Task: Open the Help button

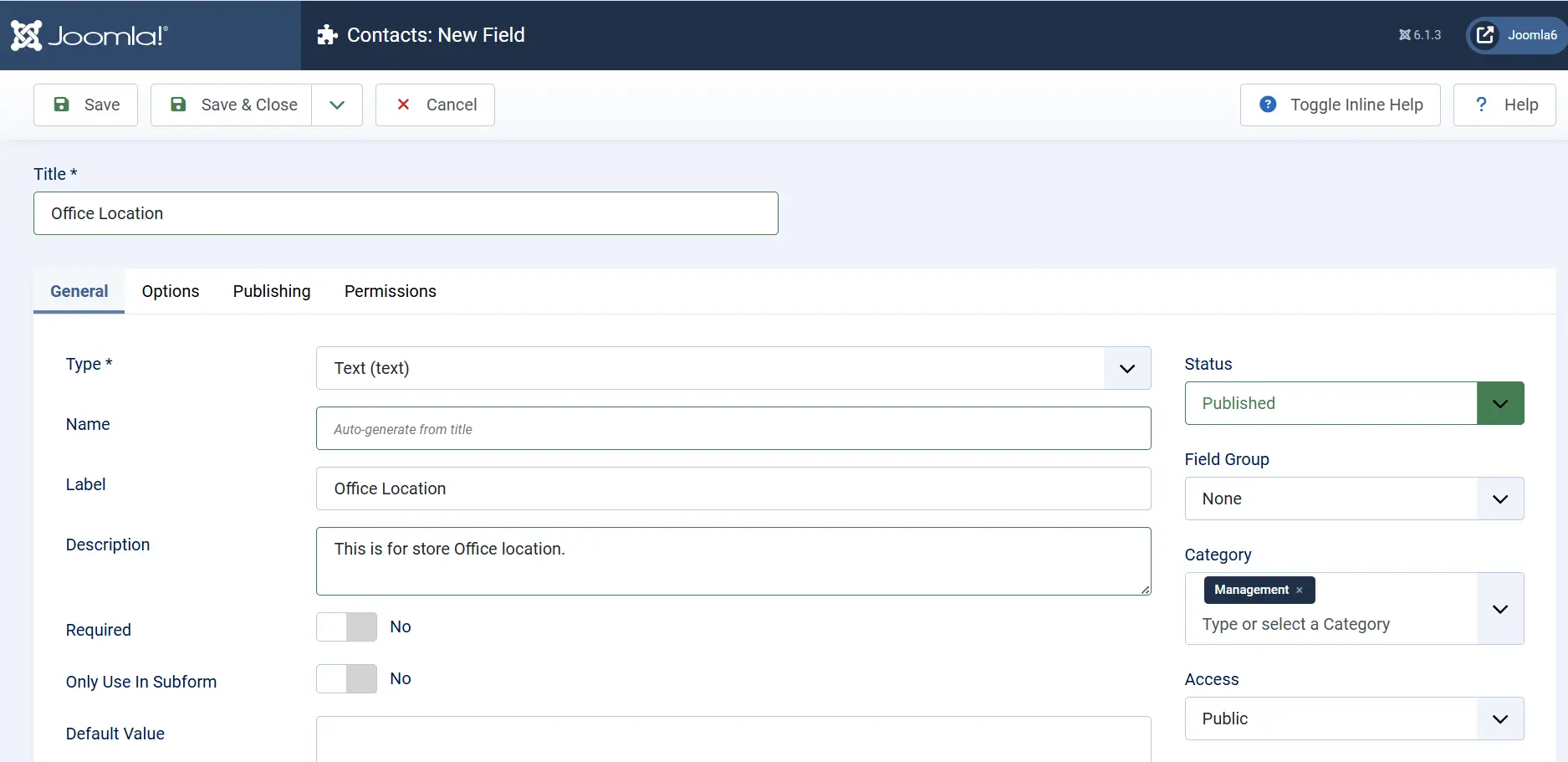Action: [1504, 105]
